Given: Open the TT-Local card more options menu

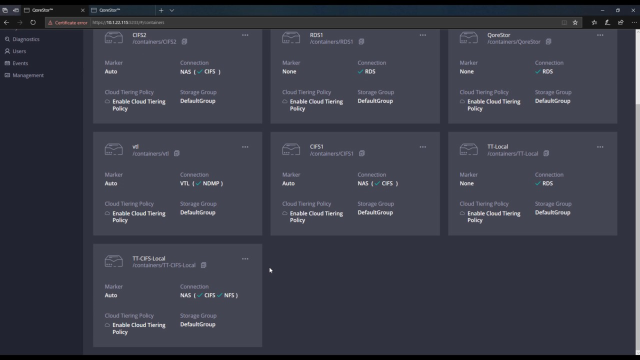Looking at the screenshot, I should click(600, 147).
